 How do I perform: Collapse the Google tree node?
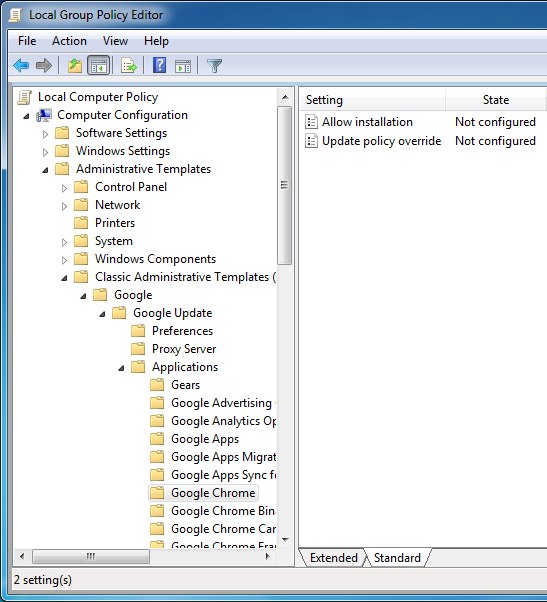tap(83, 296)
